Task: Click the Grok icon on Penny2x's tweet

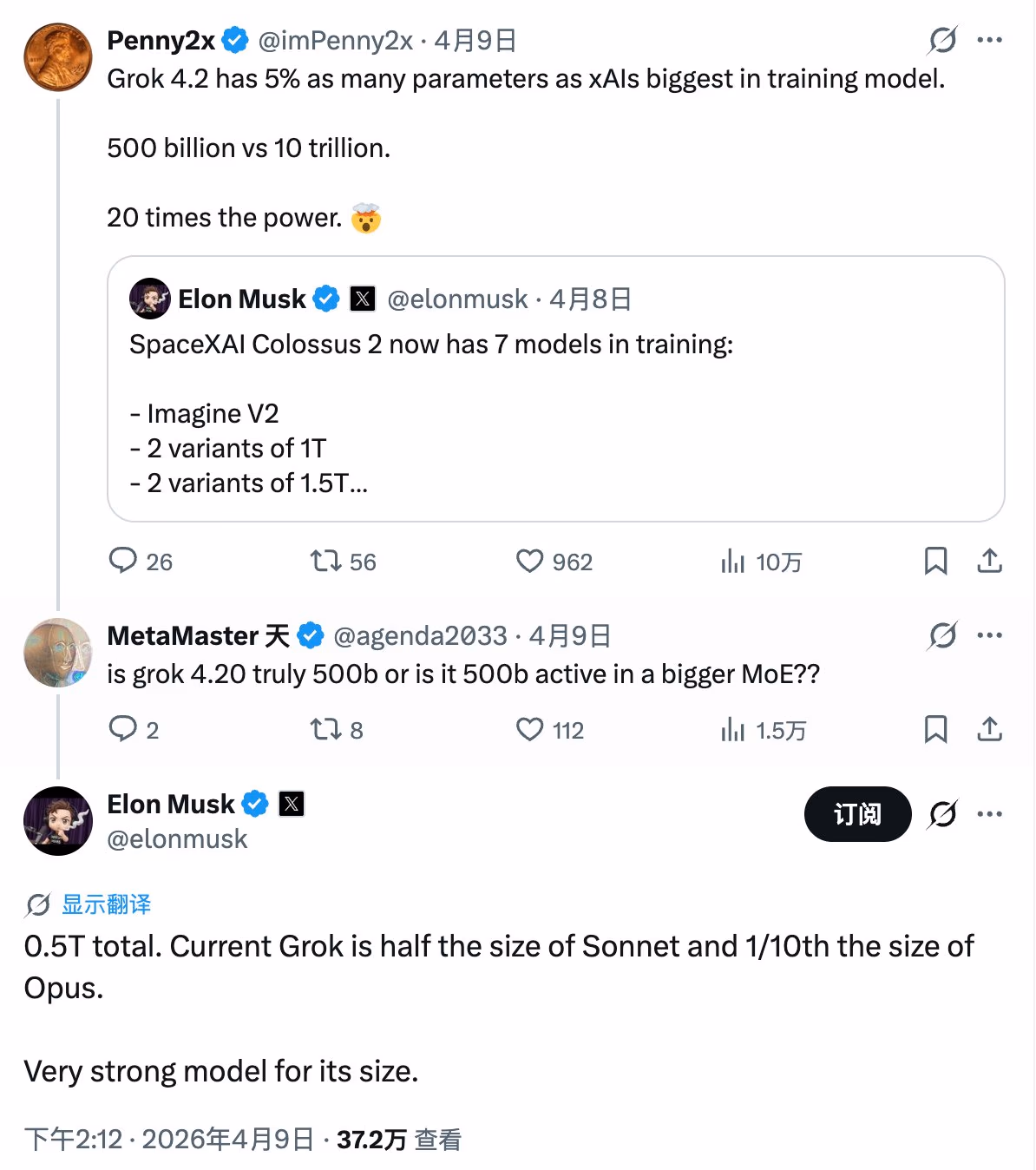Action: click(942, 40)
